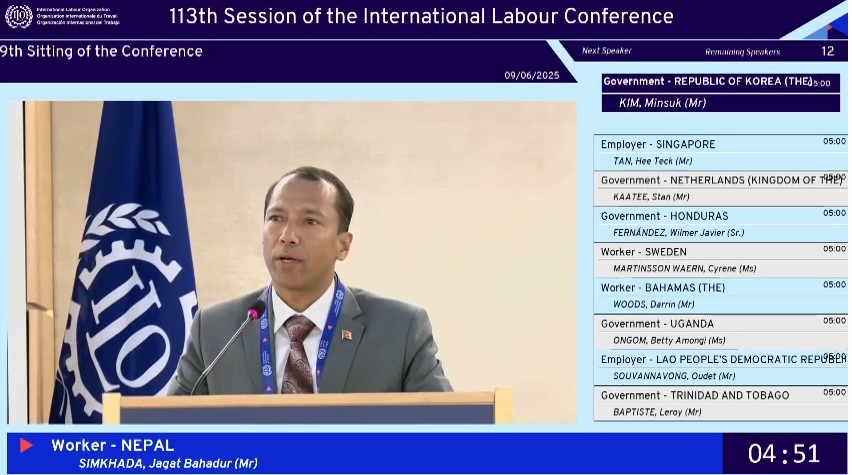Screen dimensions: 852x475
Task: Click the 05:00 time for Singapore
Action: click(834, 141)
